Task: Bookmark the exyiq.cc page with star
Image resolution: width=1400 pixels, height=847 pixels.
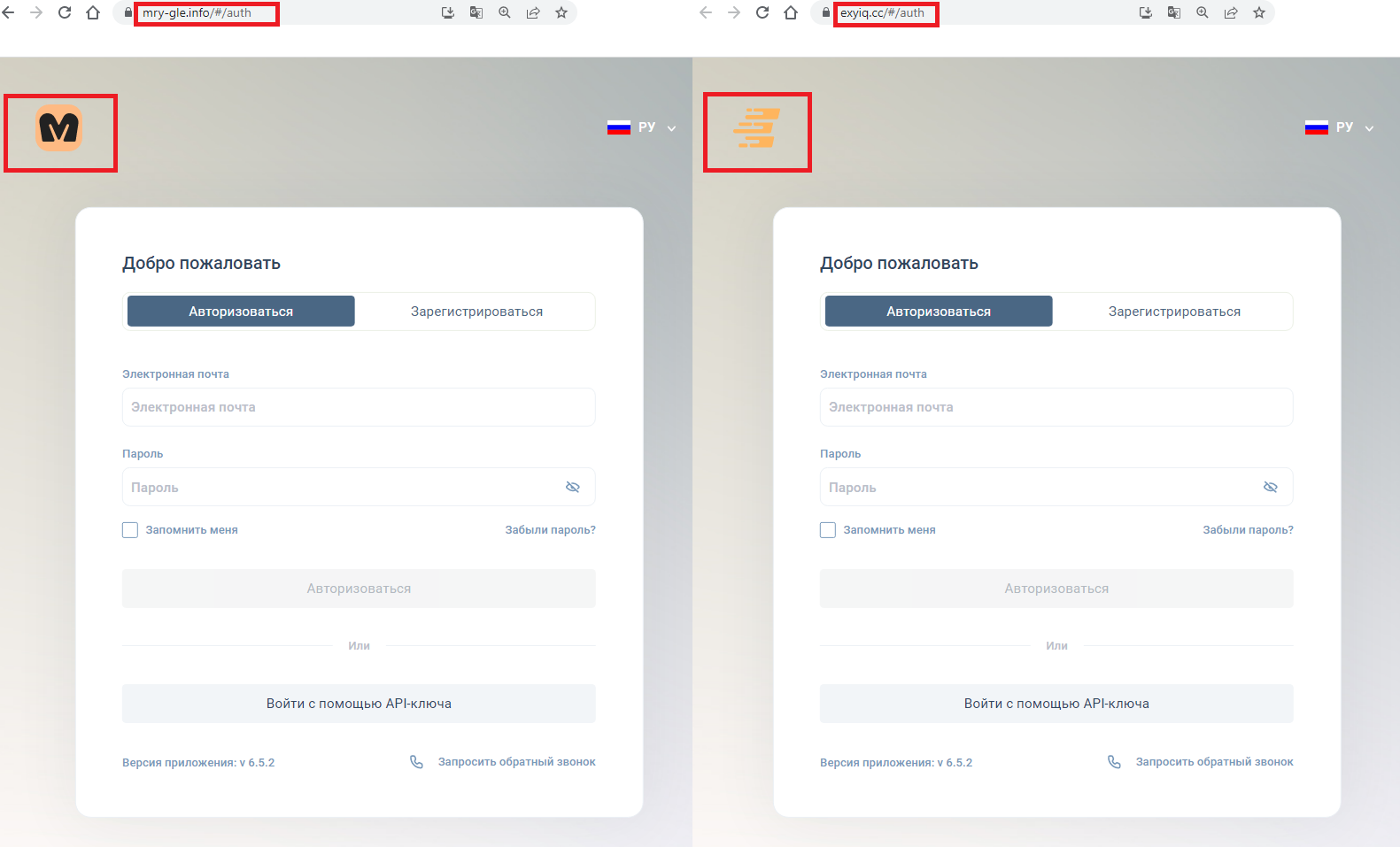Action: tap(1259, 12)
